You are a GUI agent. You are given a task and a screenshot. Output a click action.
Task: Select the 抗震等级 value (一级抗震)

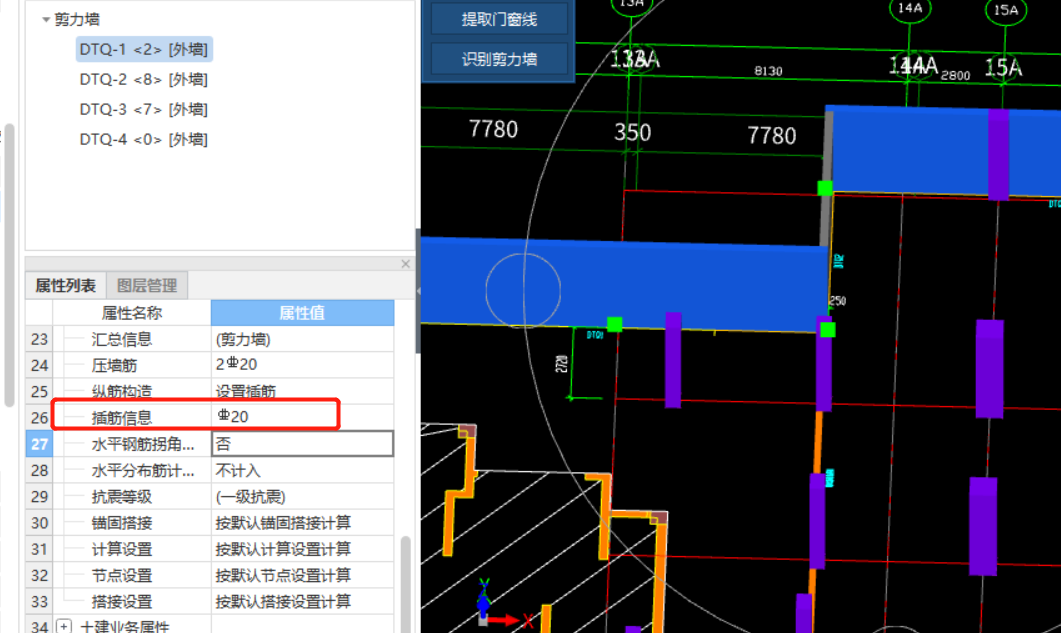tap(302, 496)
